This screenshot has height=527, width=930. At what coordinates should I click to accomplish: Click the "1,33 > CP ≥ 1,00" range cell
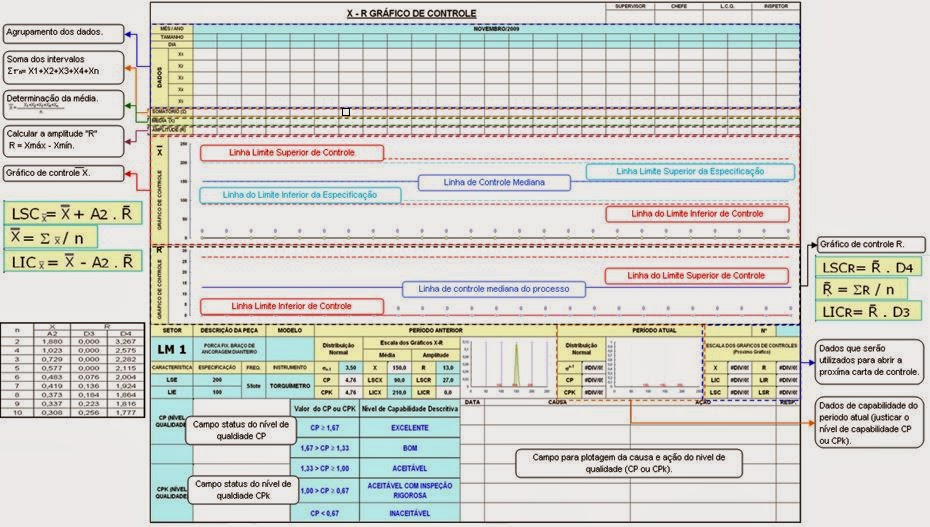point(325,468)
